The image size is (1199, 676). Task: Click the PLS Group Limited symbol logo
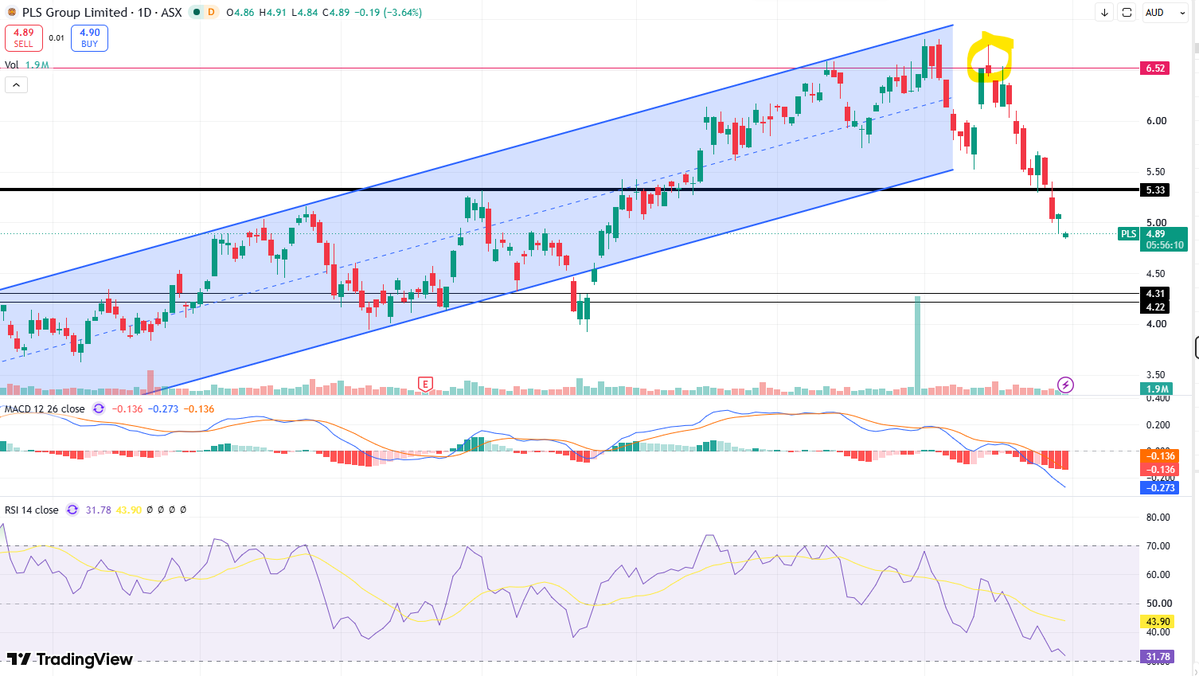11,12
